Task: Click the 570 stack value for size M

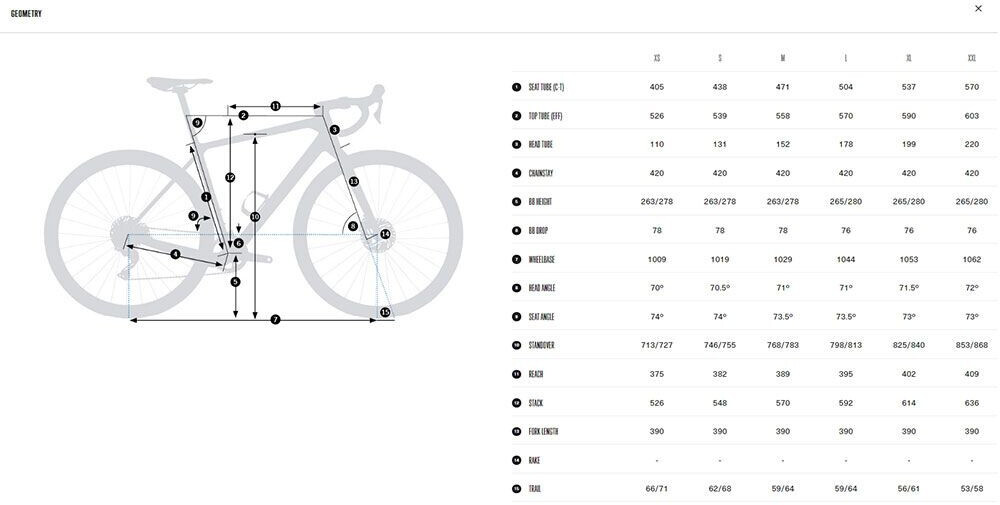Action: pos(783,403)
